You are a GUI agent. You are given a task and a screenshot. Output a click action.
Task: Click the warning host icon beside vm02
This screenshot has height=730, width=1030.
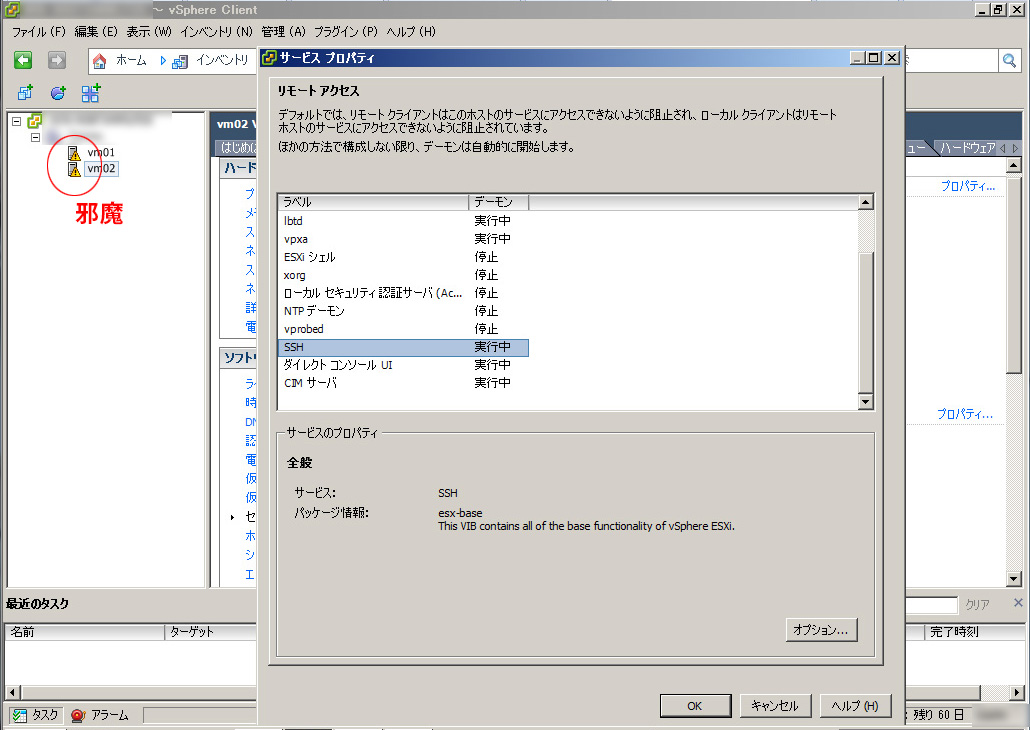[74, 169]
